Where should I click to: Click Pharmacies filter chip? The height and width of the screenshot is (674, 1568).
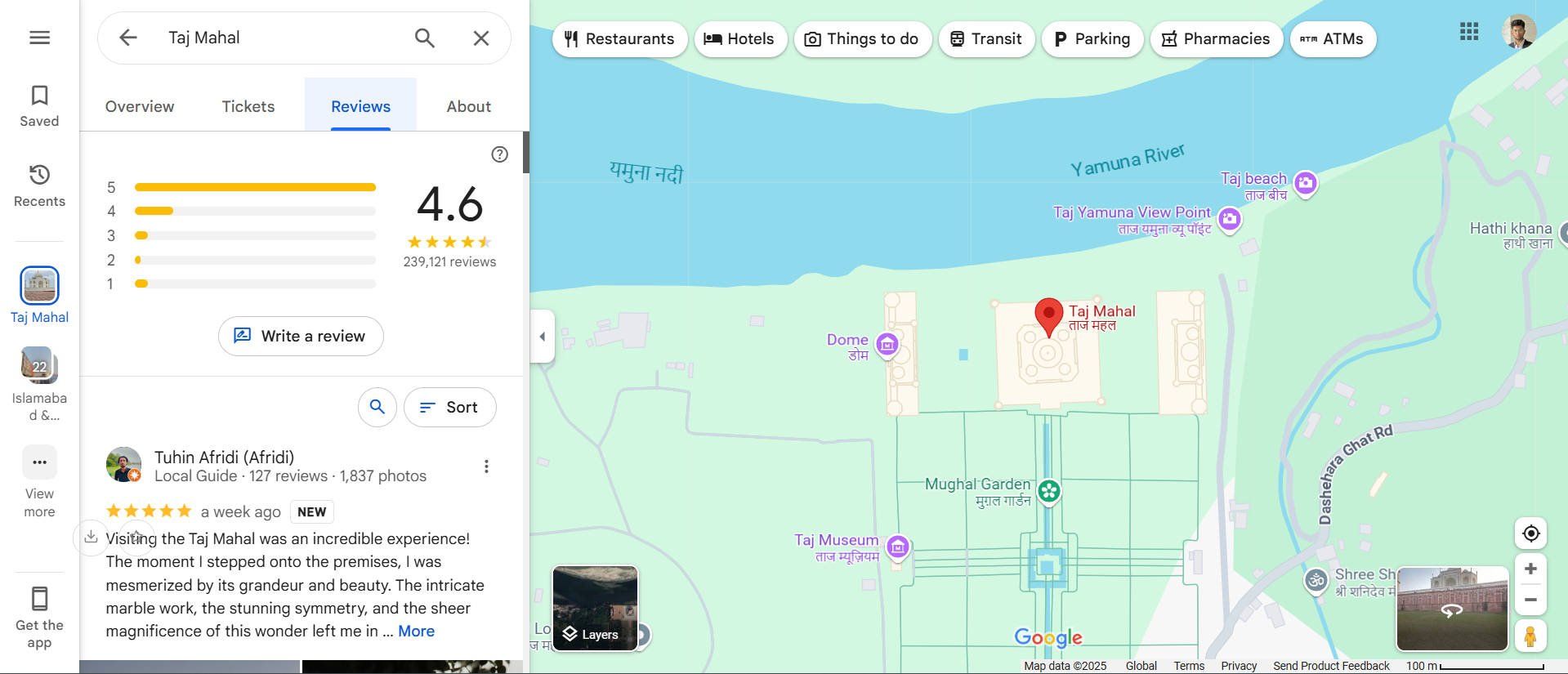pos(1217,38)
